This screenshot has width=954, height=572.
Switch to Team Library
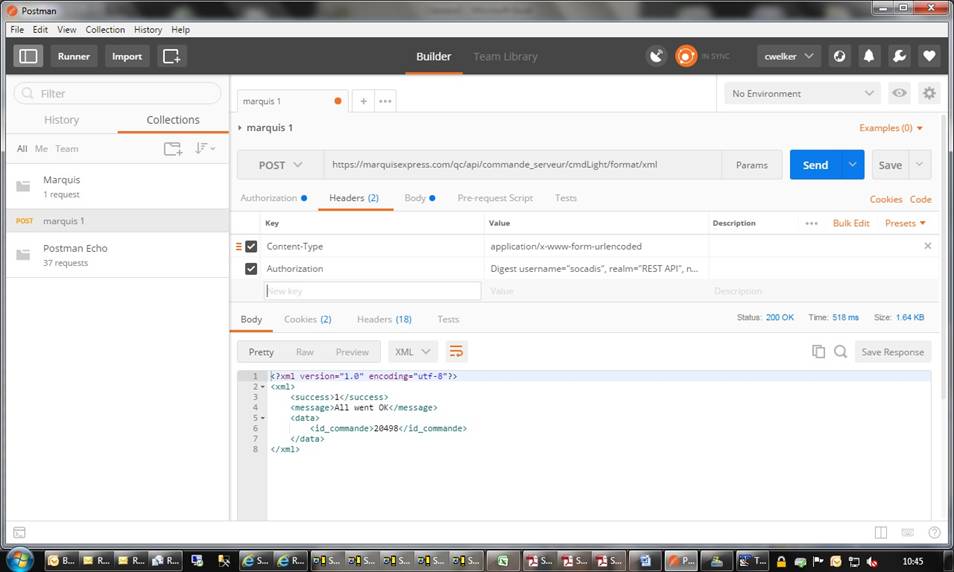pos(505,56)
